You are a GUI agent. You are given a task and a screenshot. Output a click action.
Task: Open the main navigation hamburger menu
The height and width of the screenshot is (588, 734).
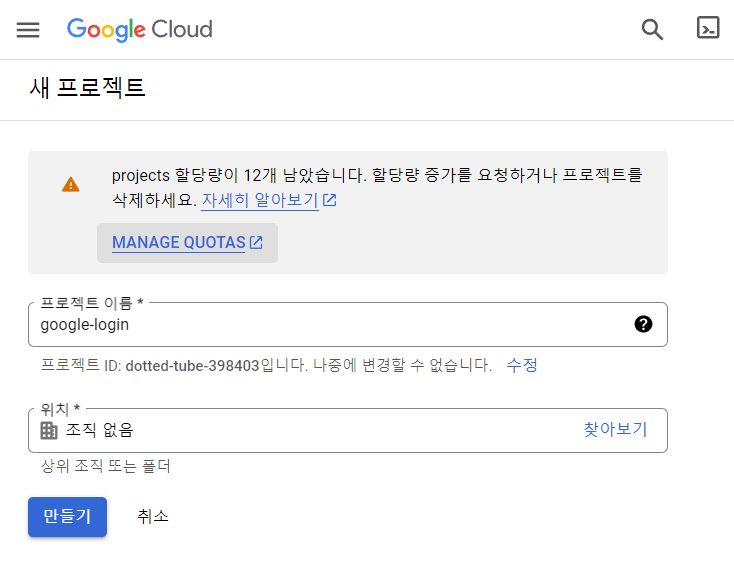point(28,29)
